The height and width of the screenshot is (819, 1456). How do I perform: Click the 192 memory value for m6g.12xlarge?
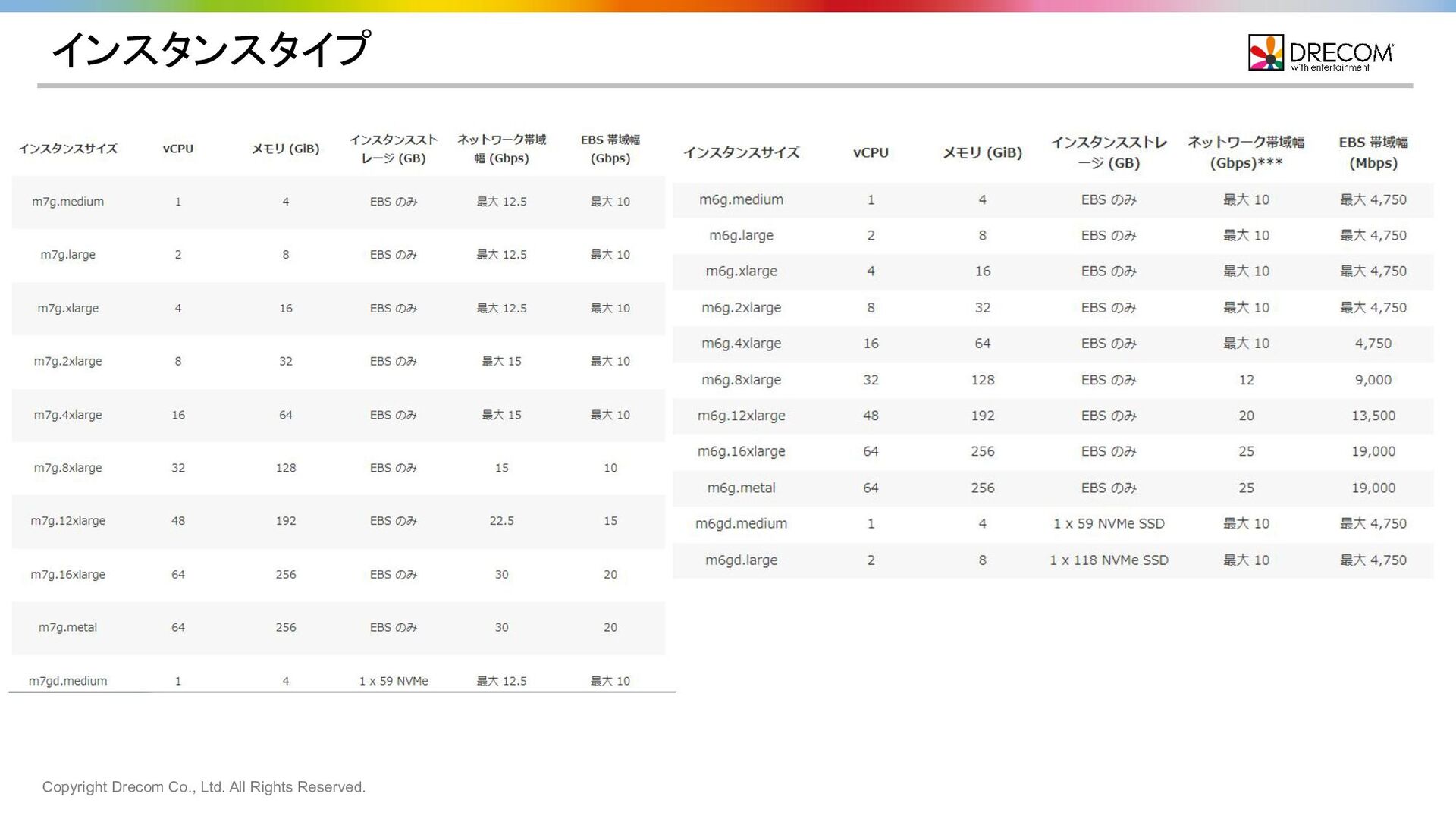(982, 416)
